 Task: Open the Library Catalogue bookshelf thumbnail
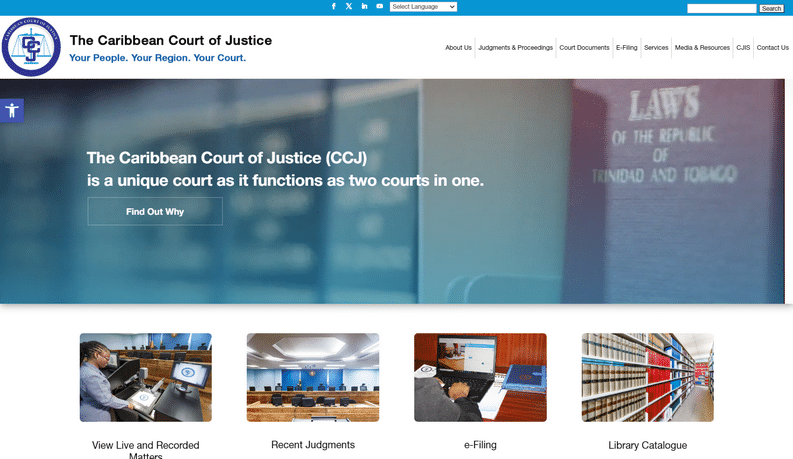click(647, 377)
